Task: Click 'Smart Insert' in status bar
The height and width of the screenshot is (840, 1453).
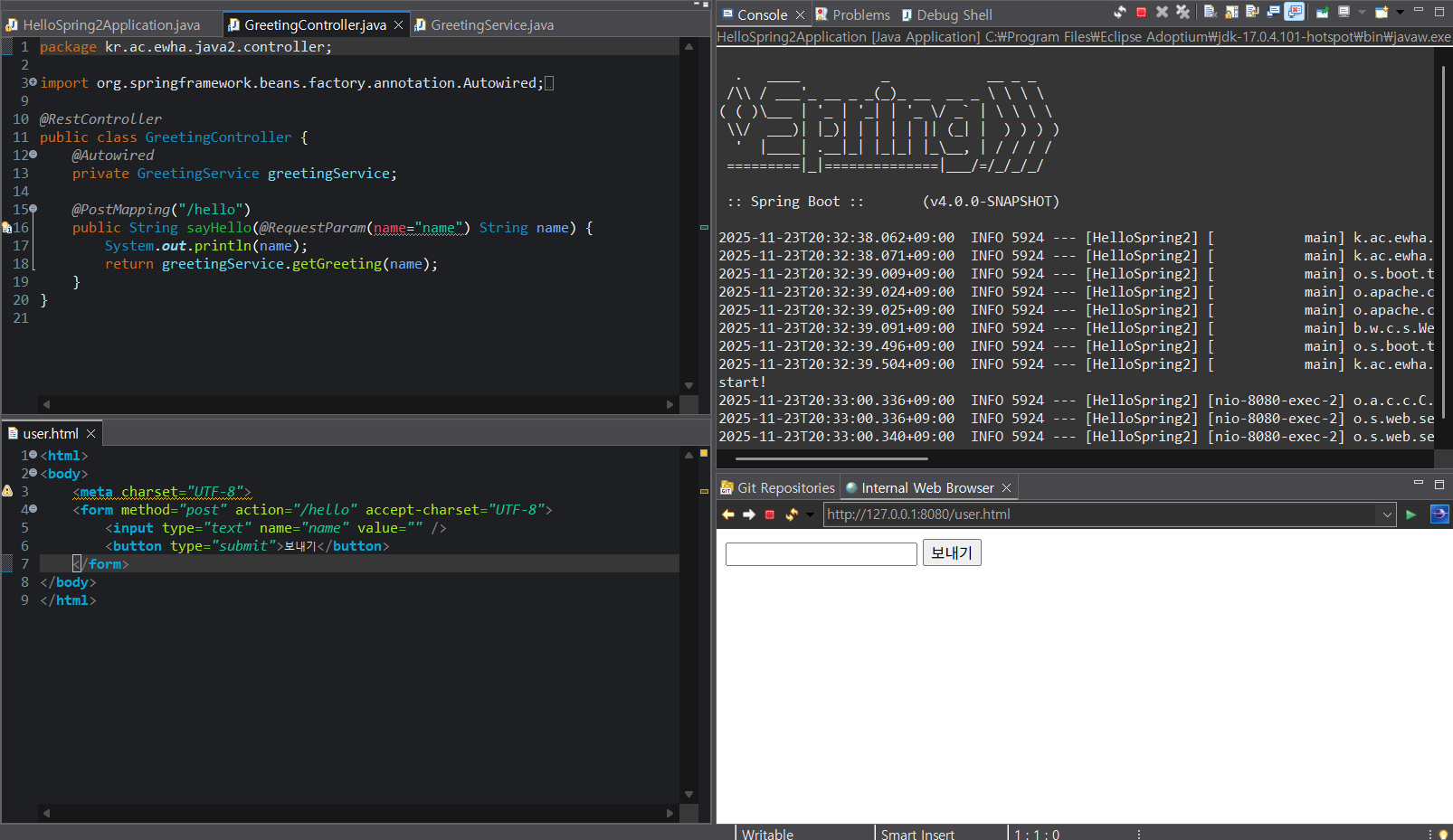Action: coord(917,834)
